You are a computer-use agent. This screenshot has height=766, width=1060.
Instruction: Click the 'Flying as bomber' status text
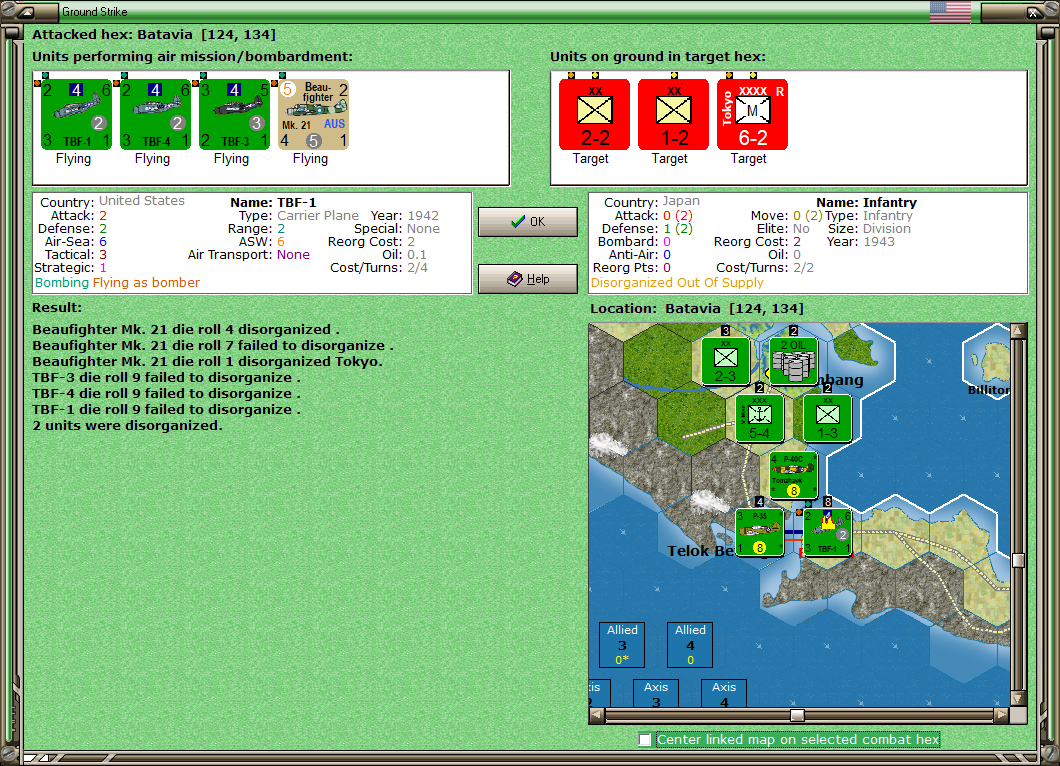[x=146, y=283]
